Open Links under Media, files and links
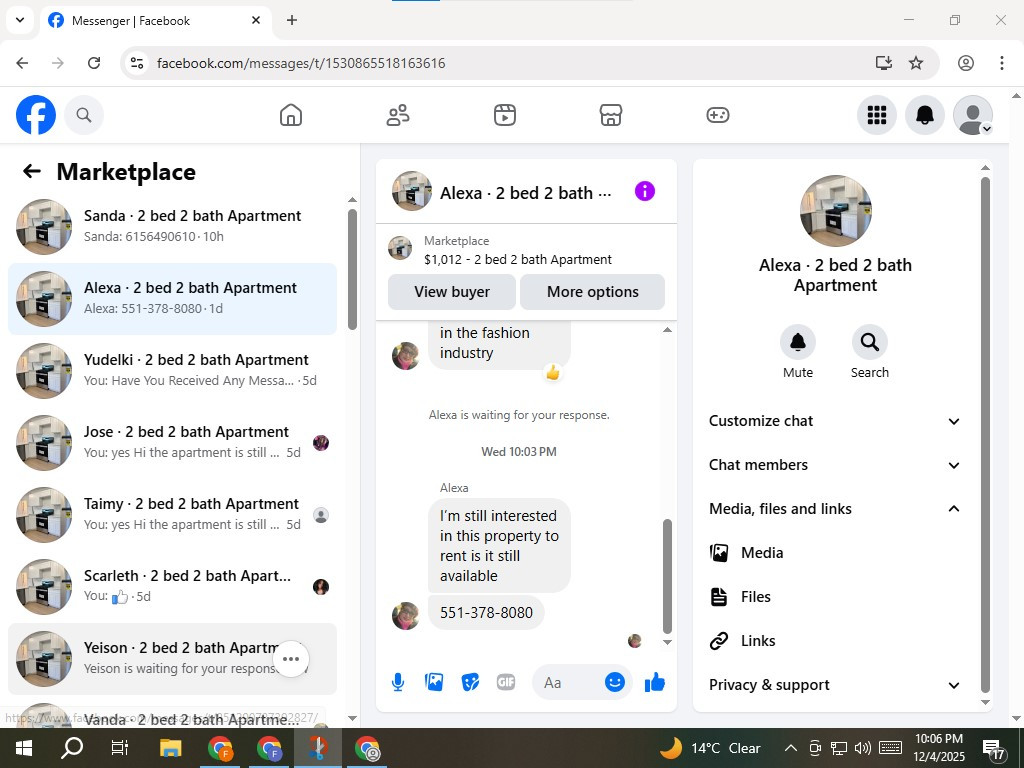 (x=834, y=641)
